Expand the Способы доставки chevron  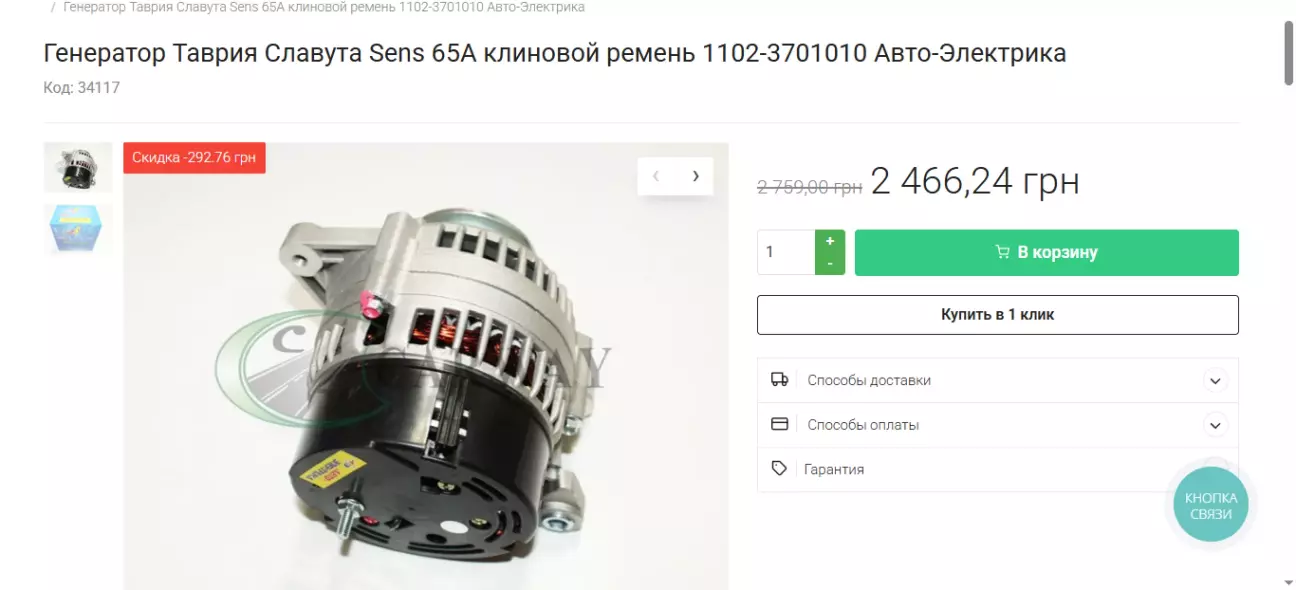coord(1215,380)
